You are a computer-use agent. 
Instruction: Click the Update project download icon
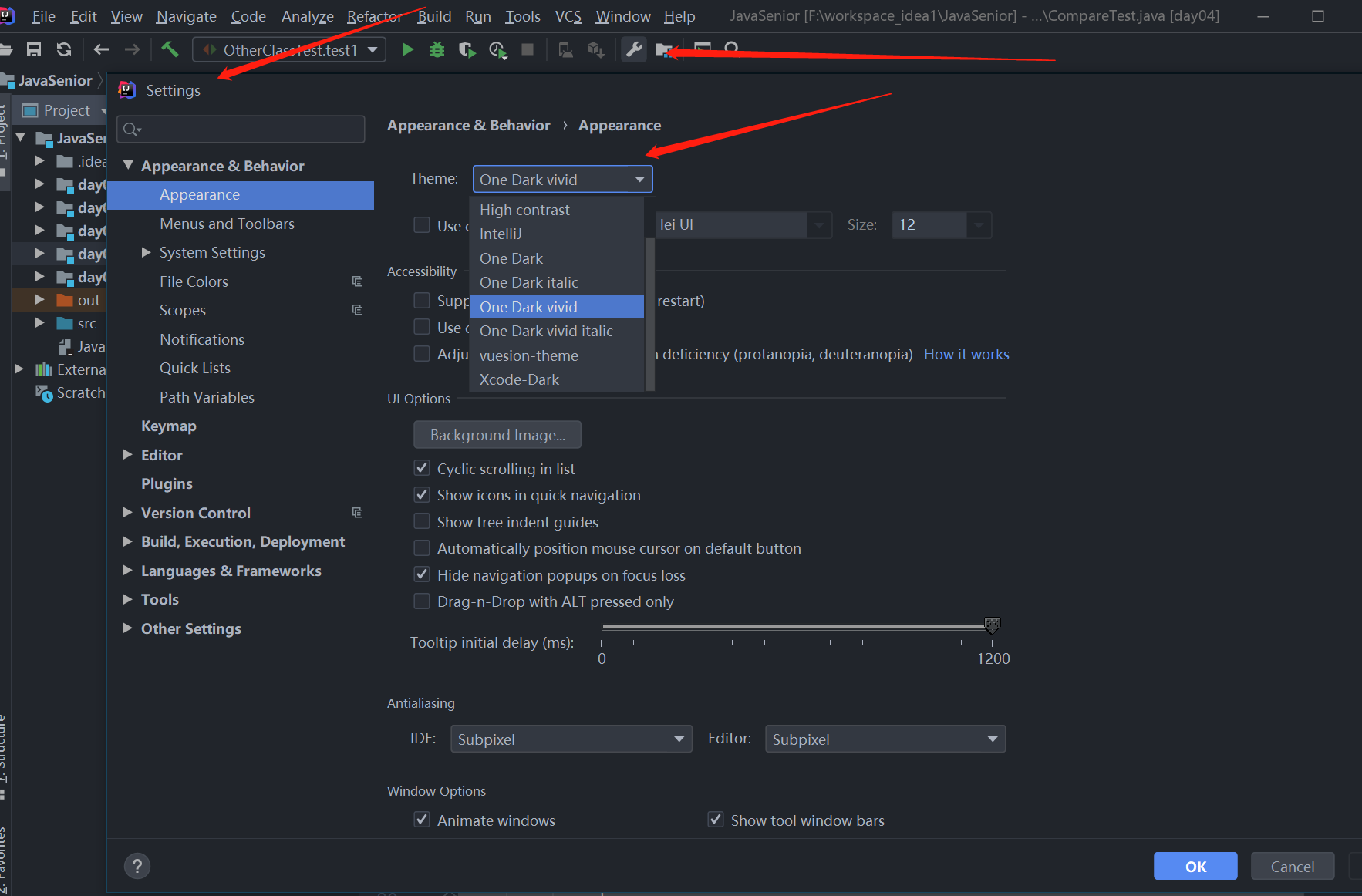pos(595,50)
